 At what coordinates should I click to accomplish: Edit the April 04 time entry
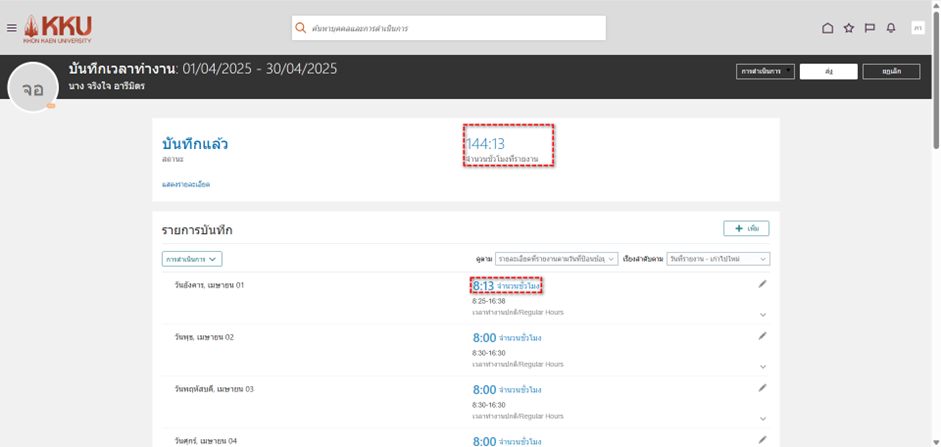[762, 439]
